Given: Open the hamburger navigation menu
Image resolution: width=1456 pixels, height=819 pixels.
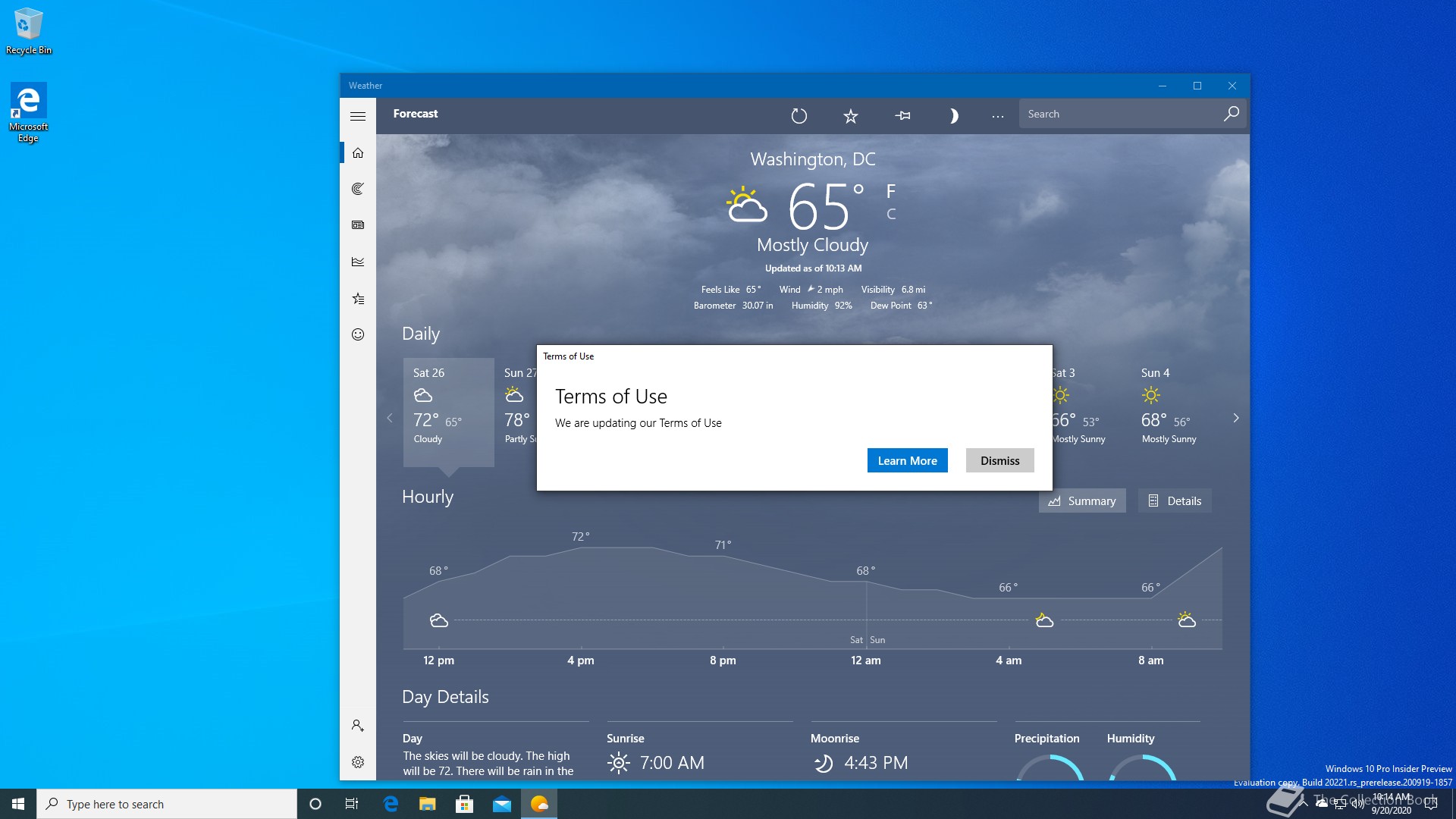Looking at the screenshot, I should 358,116.
